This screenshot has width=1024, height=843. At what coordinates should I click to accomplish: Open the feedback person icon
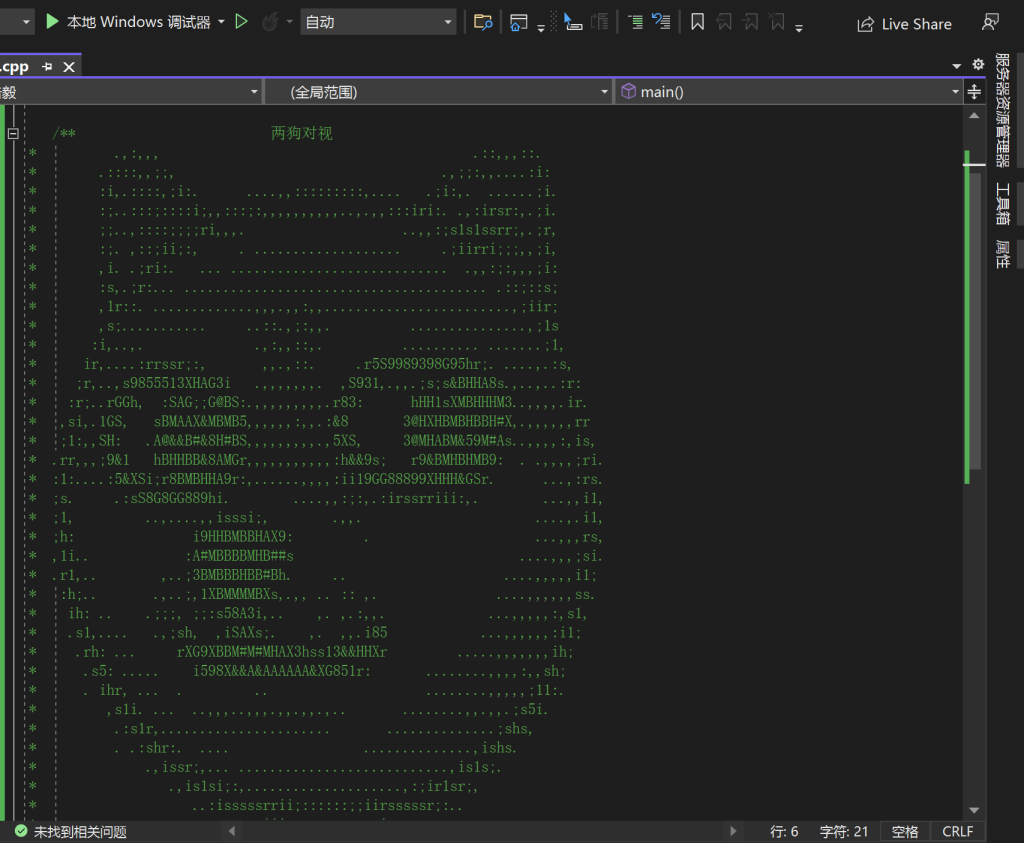coord(990,22)
